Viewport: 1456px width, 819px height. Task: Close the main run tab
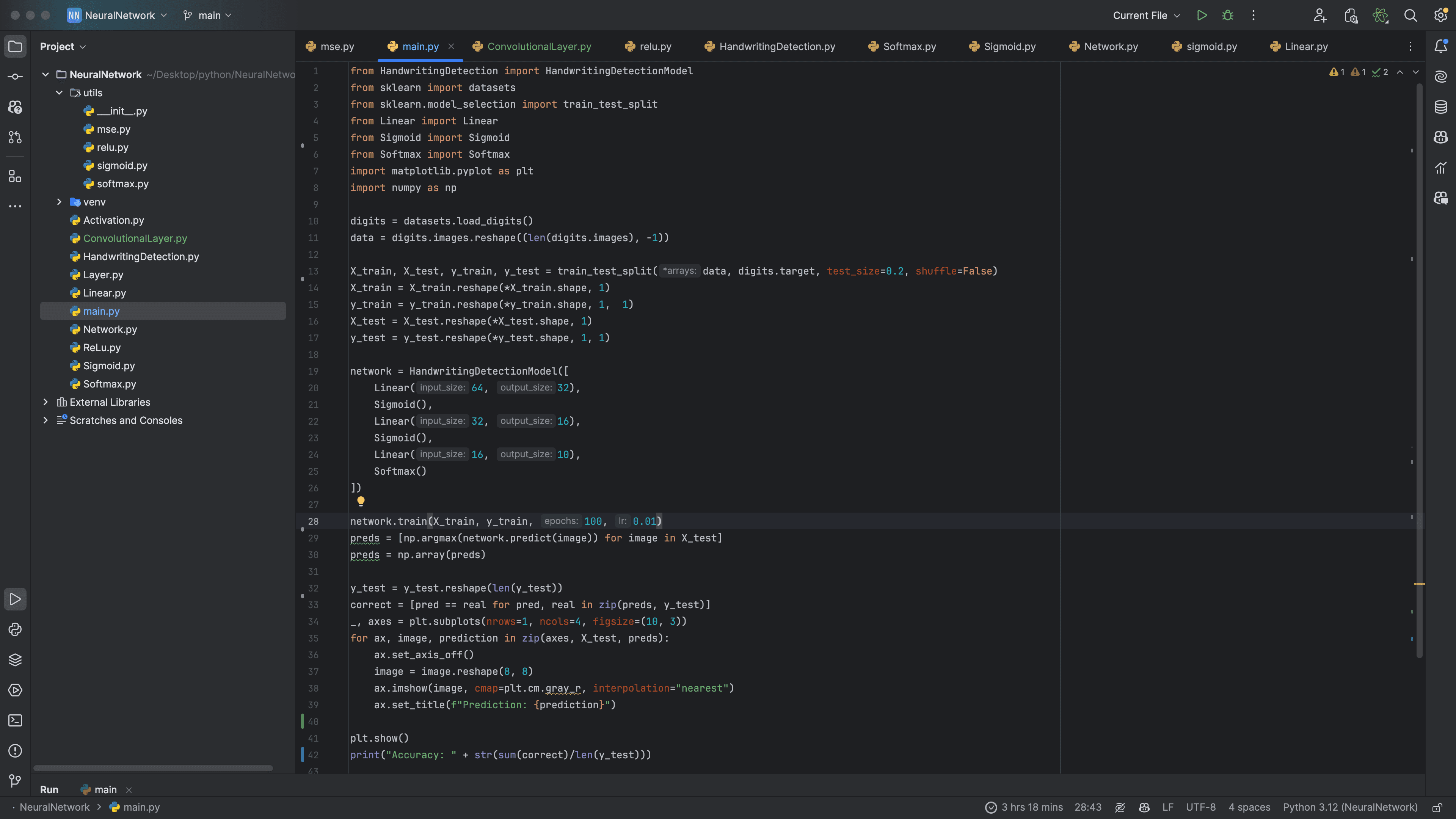pos(129,789)
